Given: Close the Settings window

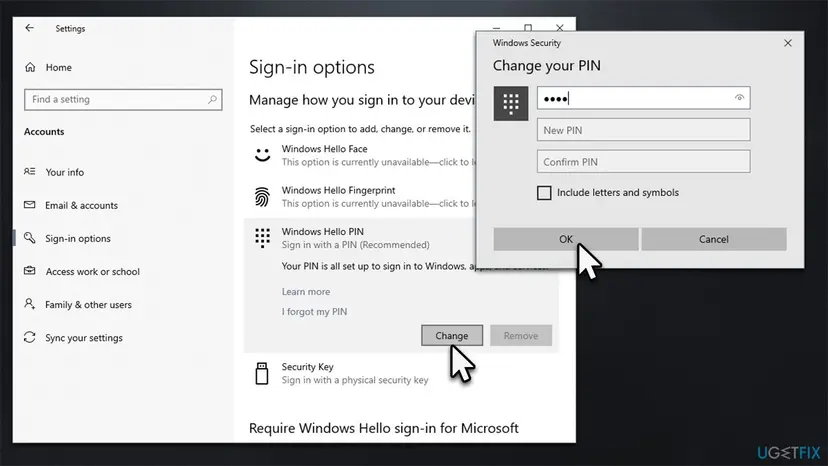Looking at the screenshot, I should click(x=560, y=27).
